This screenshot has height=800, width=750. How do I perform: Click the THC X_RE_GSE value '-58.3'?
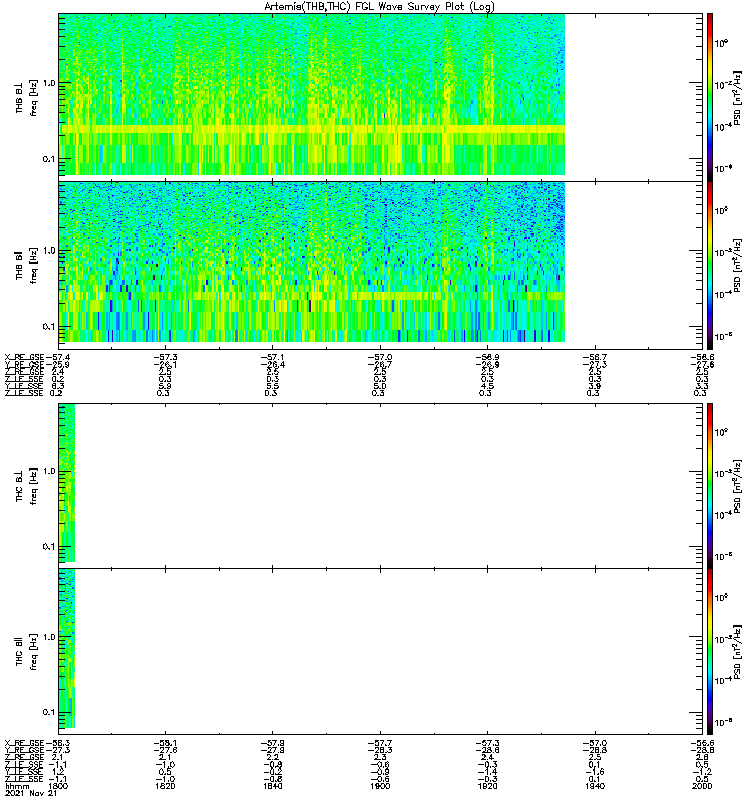pos(58,743)
